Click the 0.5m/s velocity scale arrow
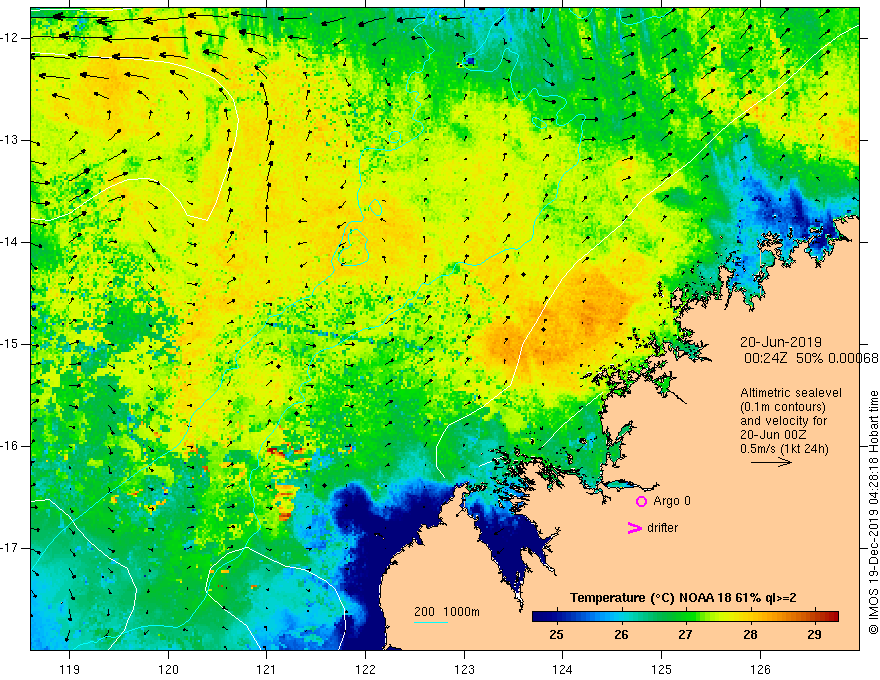This screenshot has height=680, width=880. [771, 462]
